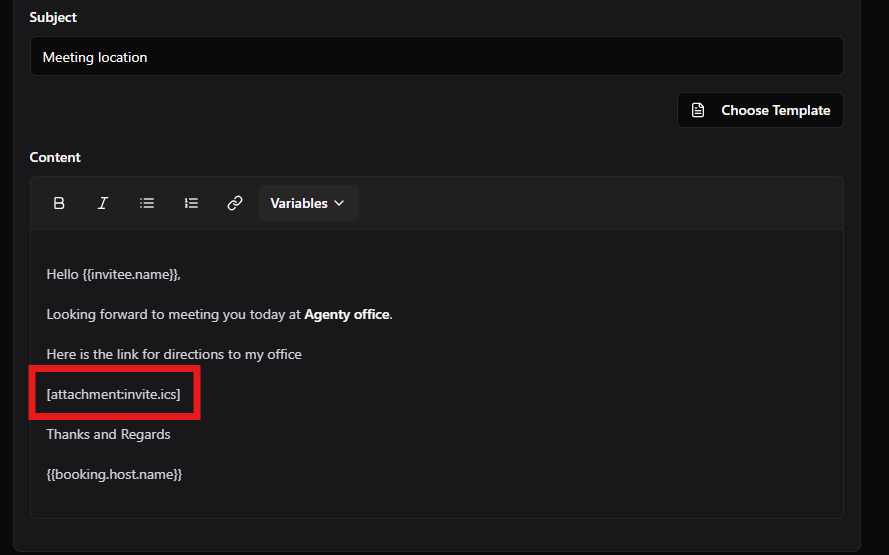The image size is (889, 555).
Task: Insert a numbered list
Action: (x=191, y=203)
